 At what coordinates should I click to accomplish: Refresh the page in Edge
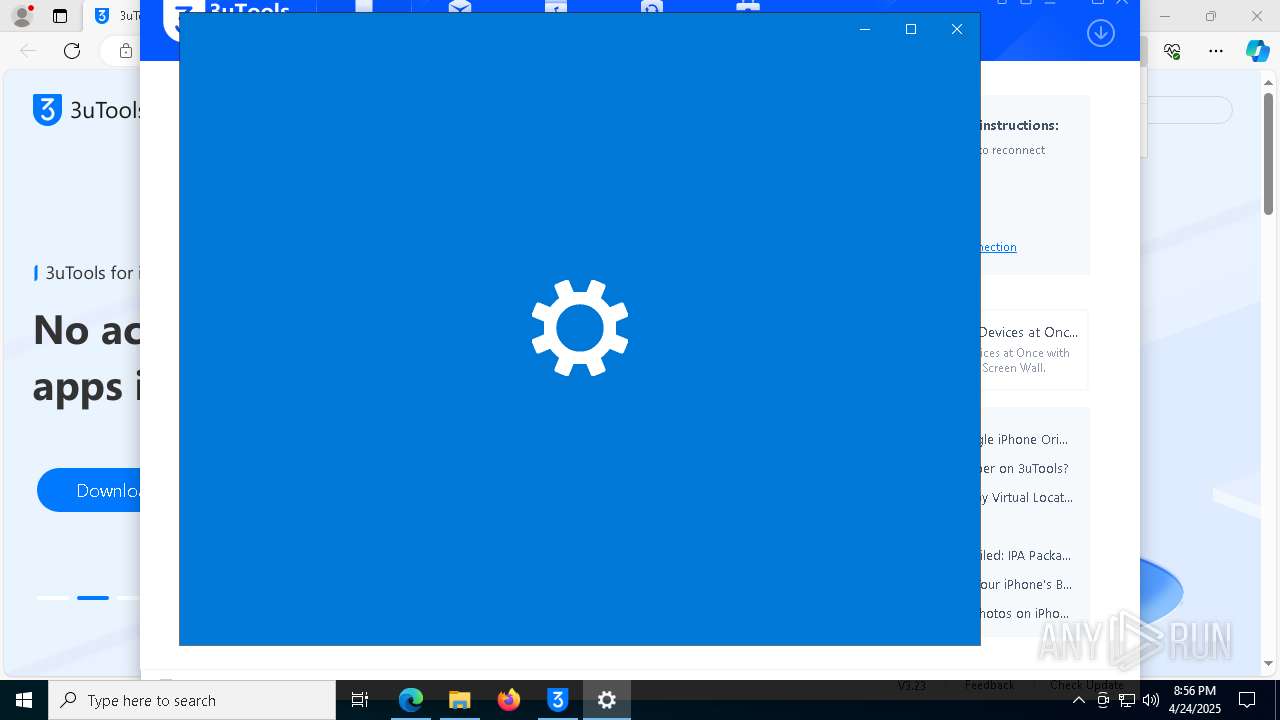72,51
